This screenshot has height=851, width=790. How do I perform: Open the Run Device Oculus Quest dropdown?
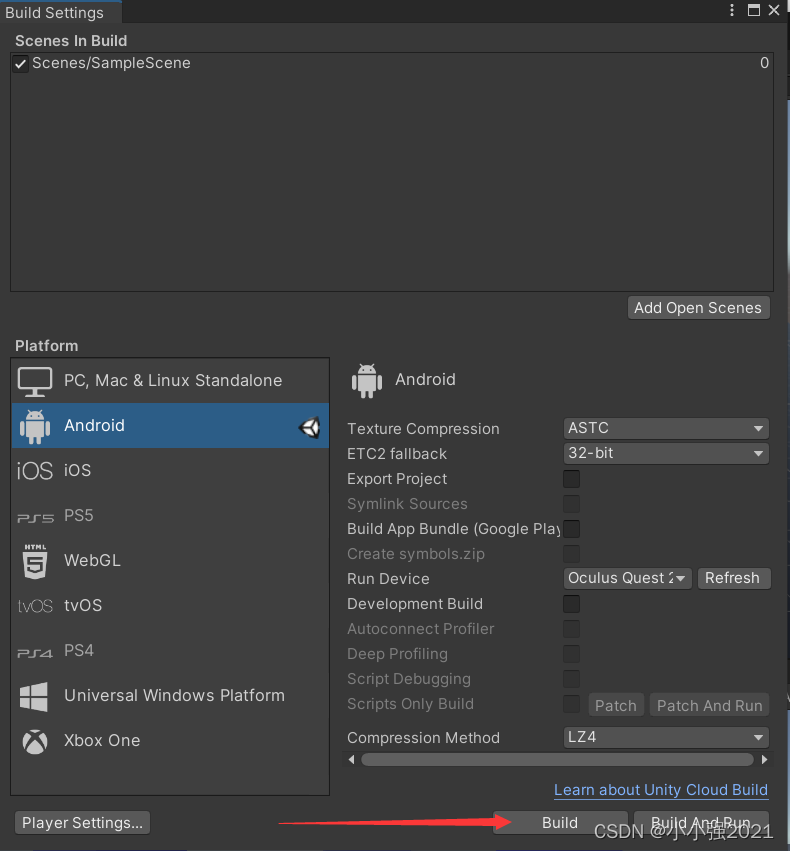[627, 579]
